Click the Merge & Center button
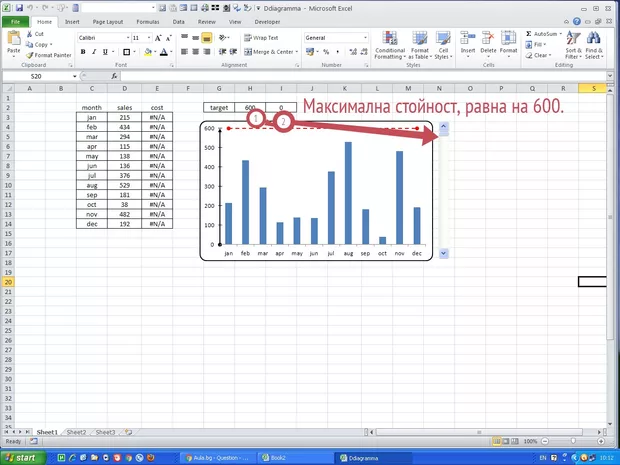This screenshot has height=465, width=620. coord(270,52)
